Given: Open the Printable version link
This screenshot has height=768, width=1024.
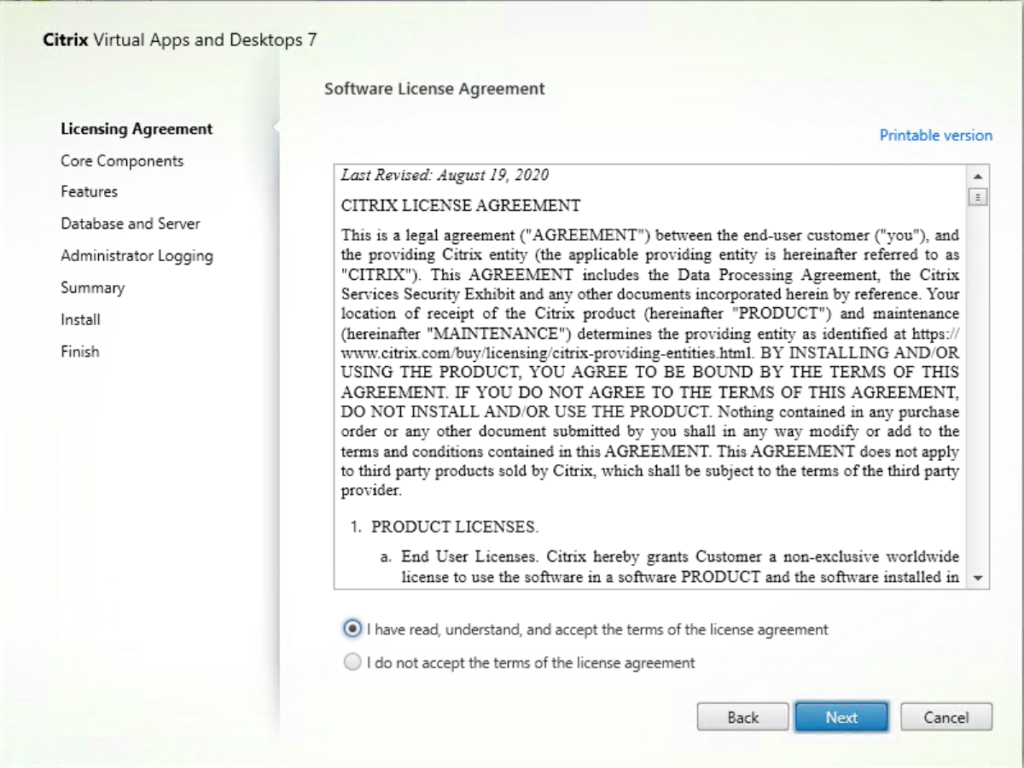Looking at the screenshot, I should pos(936,135).
